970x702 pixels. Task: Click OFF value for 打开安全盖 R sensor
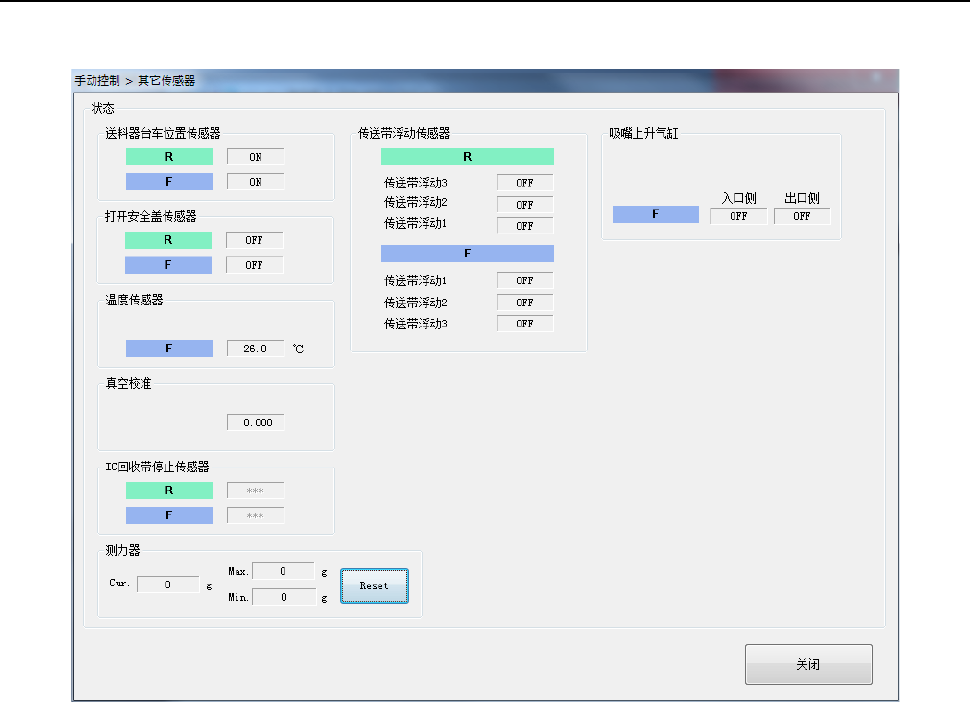tap(254, 240)
